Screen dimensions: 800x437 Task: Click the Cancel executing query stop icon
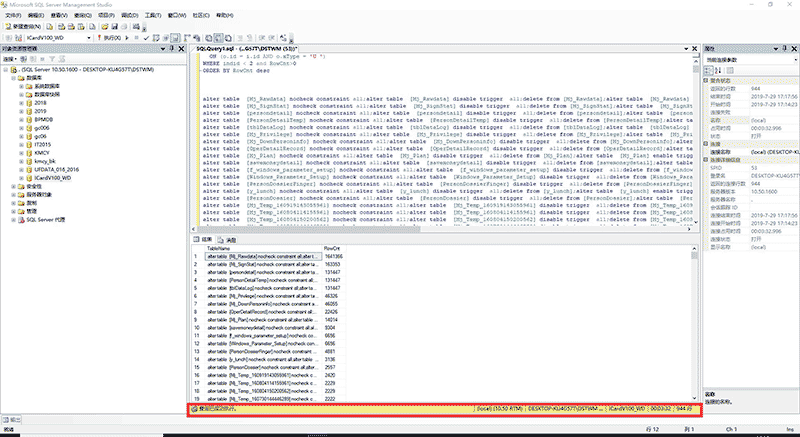point(137,38)
